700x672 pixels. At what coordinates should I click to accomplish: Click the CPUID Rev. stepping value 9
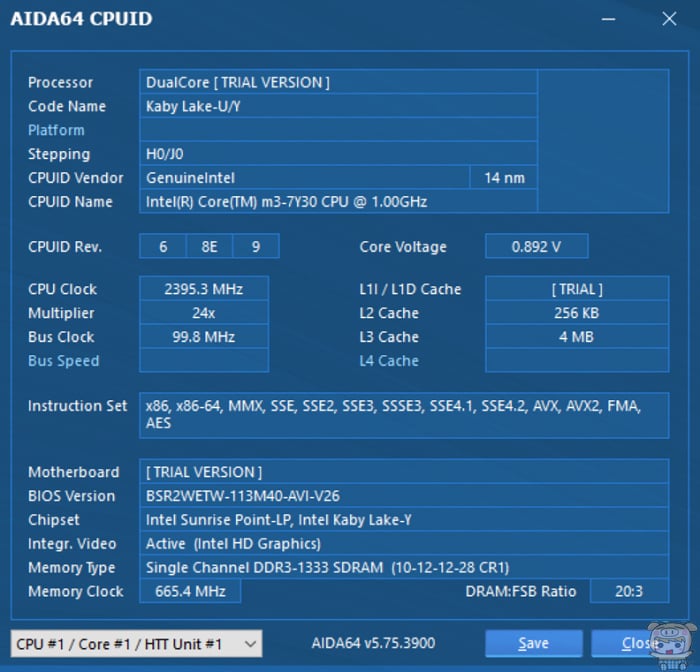coord(256,246)
